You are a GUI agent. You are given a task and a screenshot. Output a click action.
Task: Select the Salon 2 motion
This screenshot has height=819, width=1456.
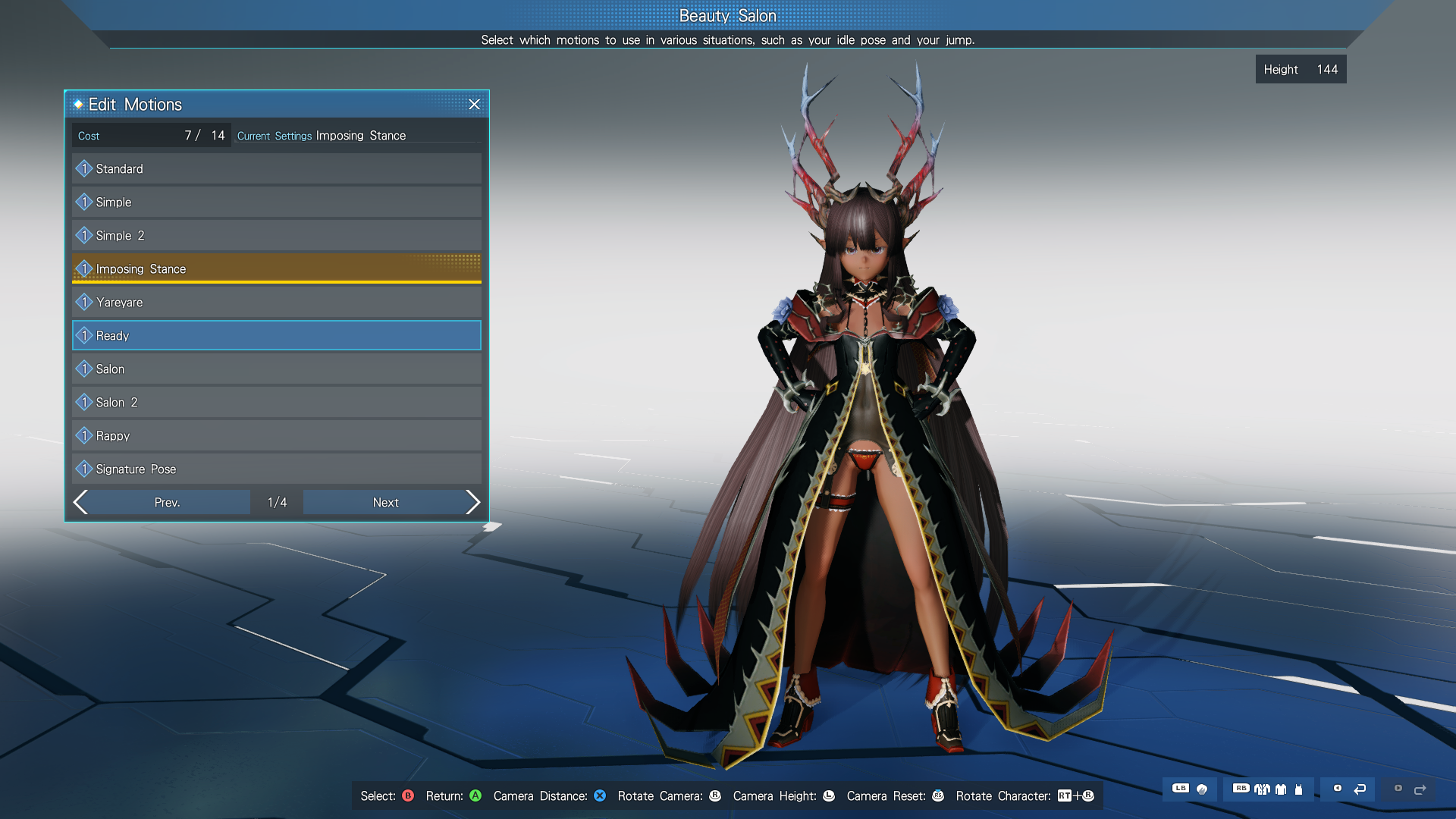tap(277, 402)
